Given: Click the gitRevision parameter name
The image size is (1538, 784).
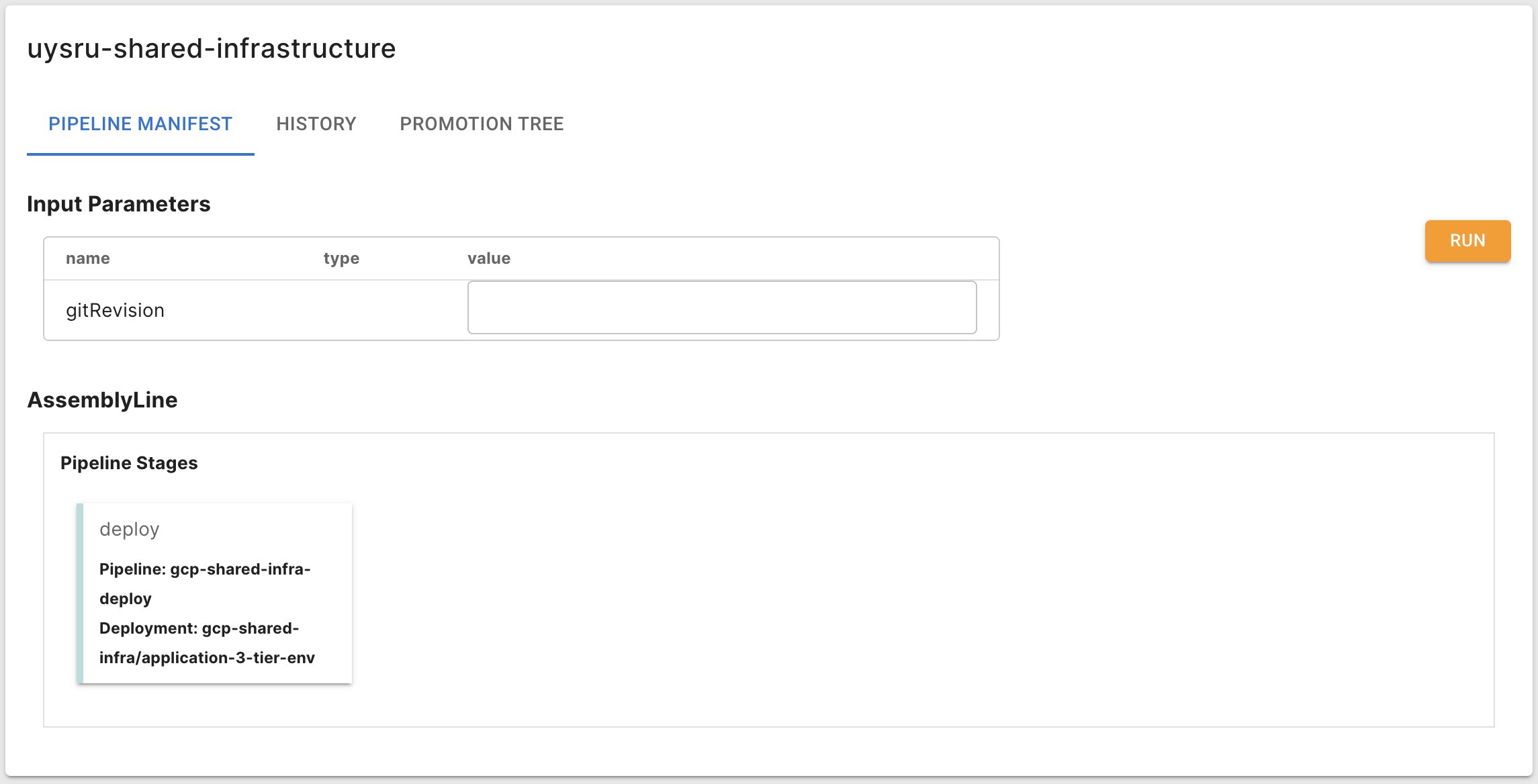Looking at the screenshot, I should tap(115, 310).
